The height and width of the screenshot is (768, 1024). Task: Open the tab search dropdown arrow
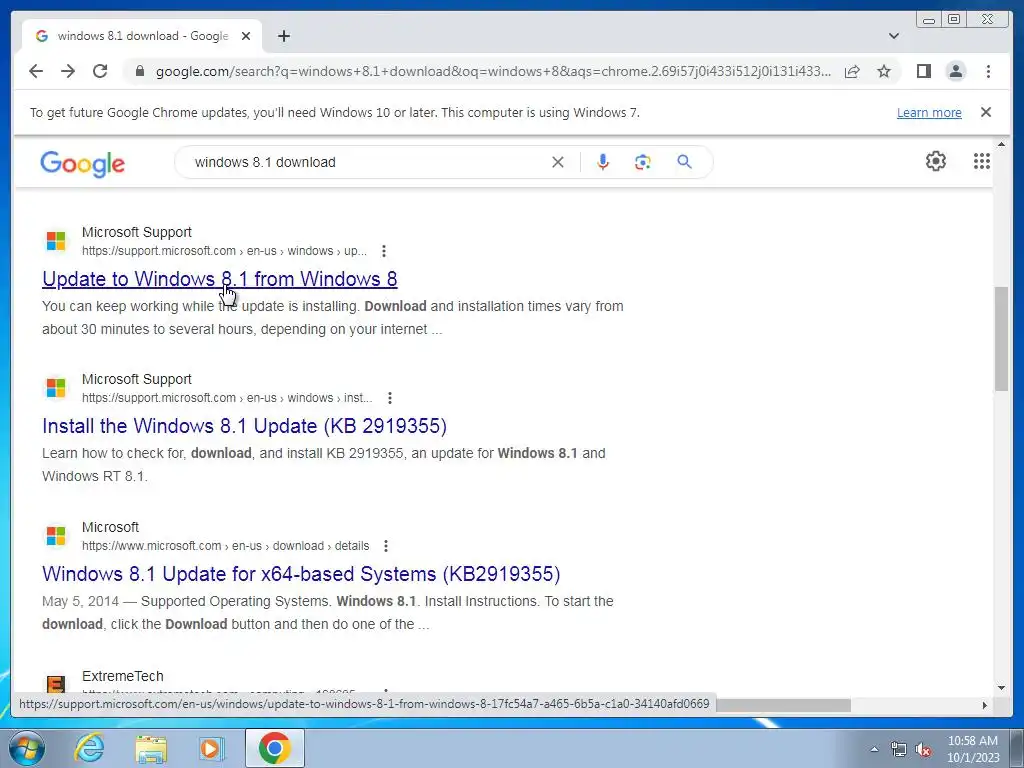[894, 36]
